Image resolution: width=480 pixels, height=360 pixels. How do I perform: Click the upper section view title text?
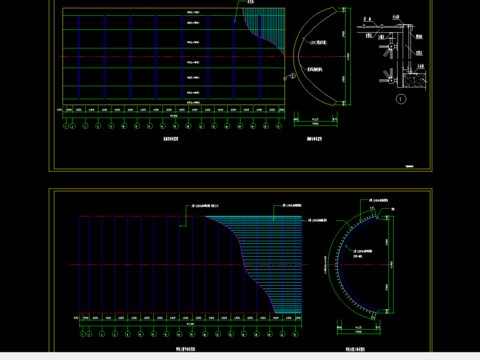(314, 139)
